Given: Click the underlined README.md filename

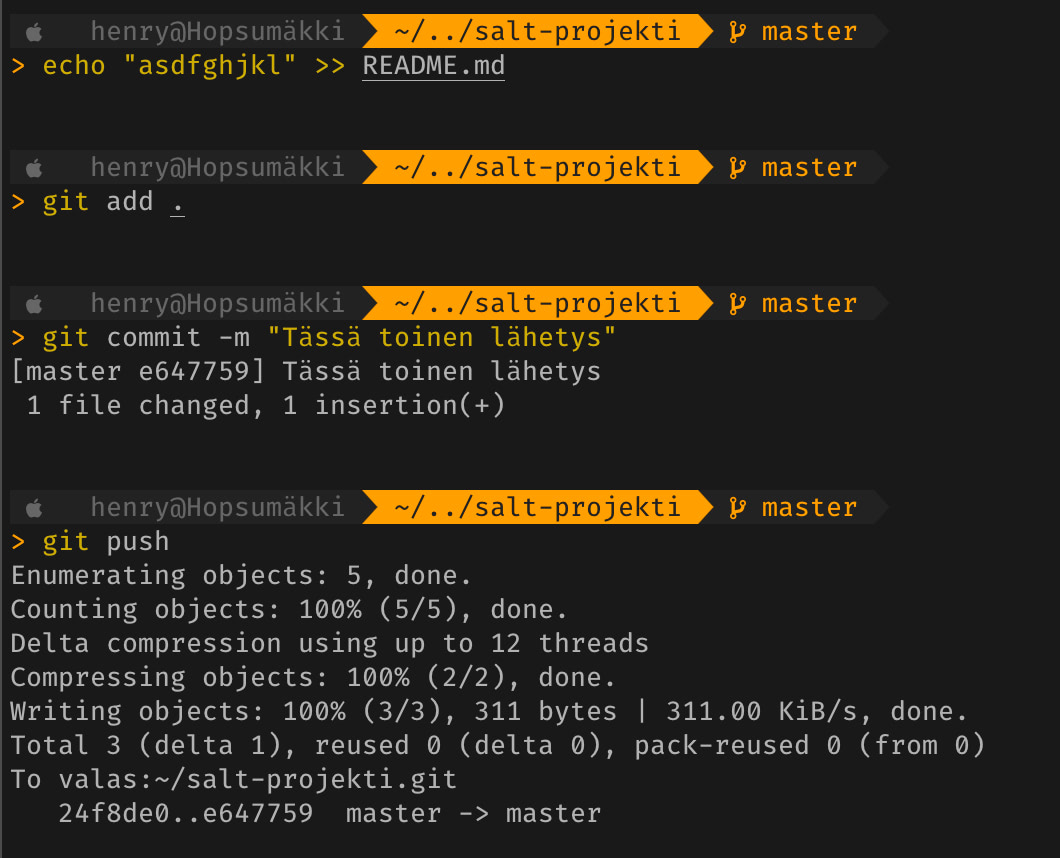Looking at the screenshot, I should click(x=433, y=67).
